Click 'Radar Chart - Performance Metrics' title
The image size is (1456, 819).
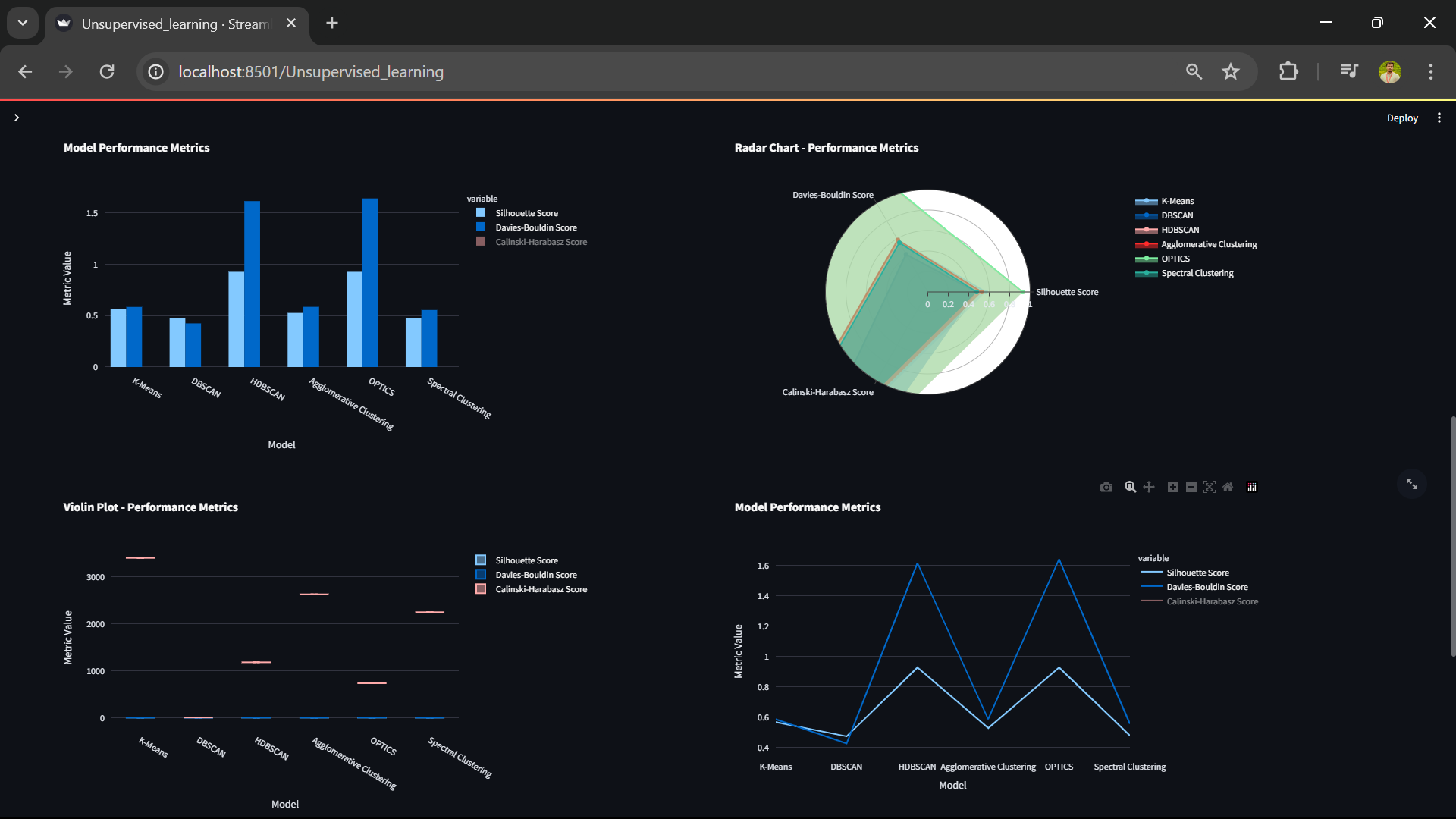[x=826, y=148]
